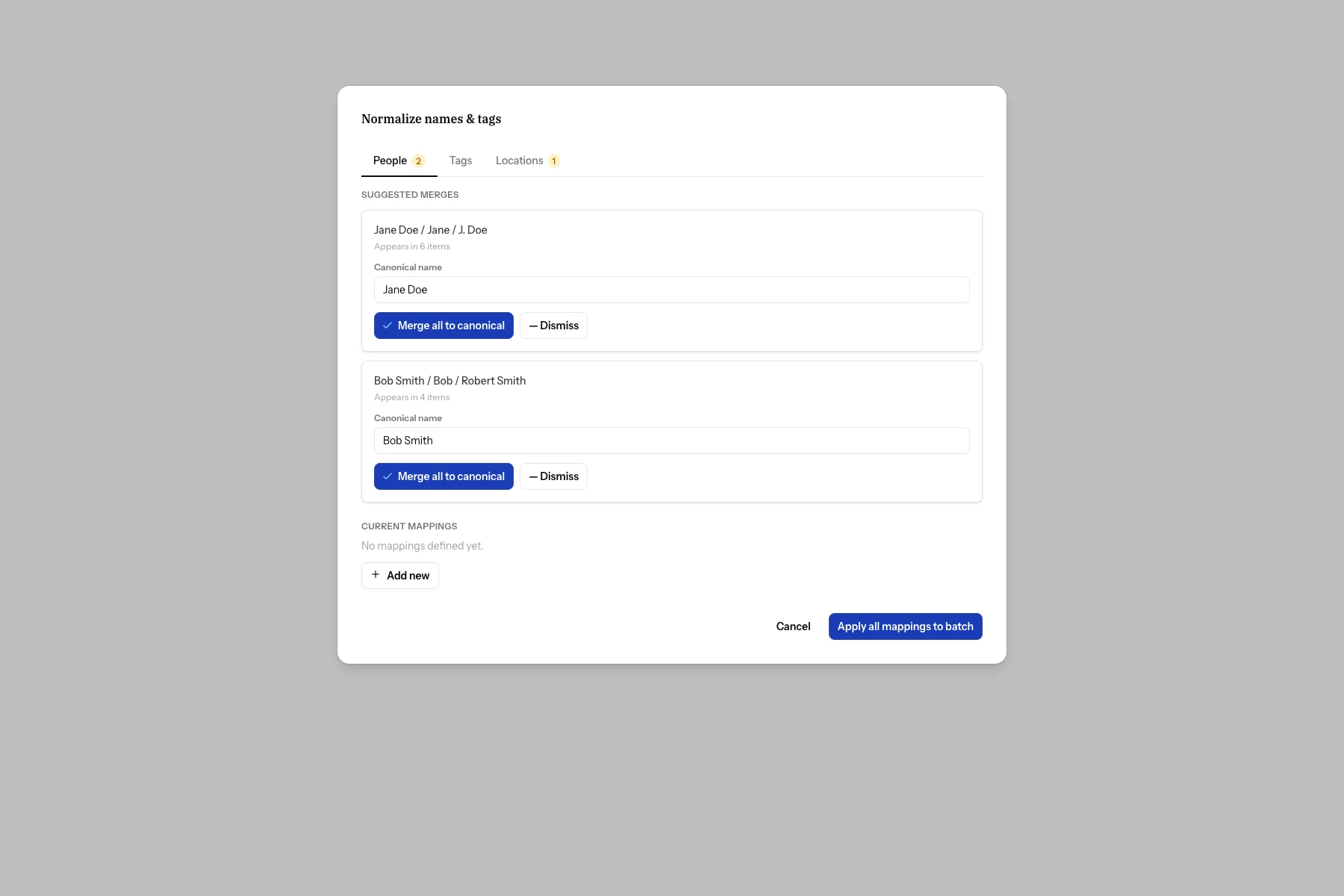Click the "Jane Doe / Jane / J. Doe" heading

click(431, 230)
